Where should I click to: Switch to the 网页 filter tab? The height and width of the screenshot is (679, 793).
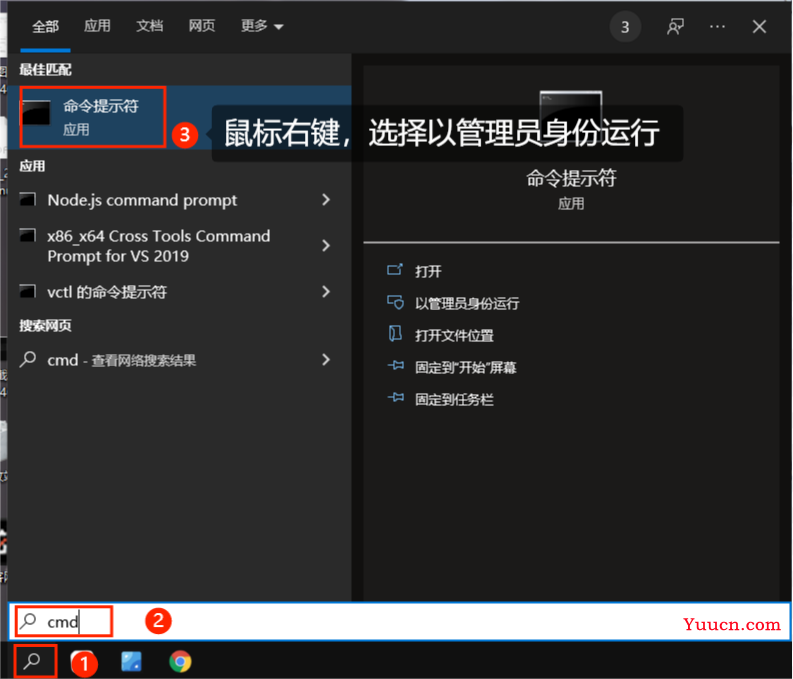[x=202, y=26]
